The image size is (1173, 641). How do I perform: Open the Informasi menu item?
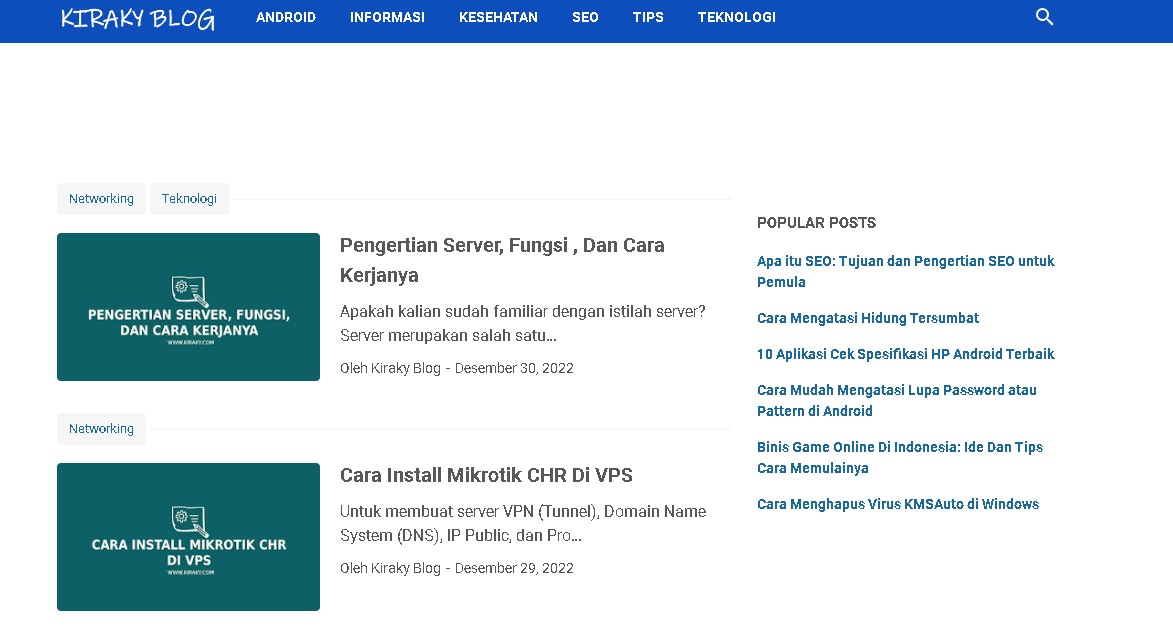pos(387,17)
